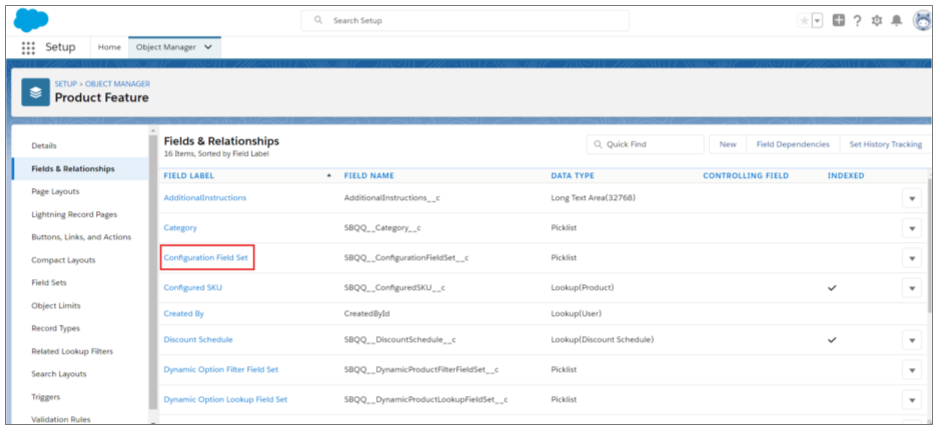Screen dimensions: 938x428
Task: Expand row actions for Configuration Field Set
Action: tap(912, 258)
